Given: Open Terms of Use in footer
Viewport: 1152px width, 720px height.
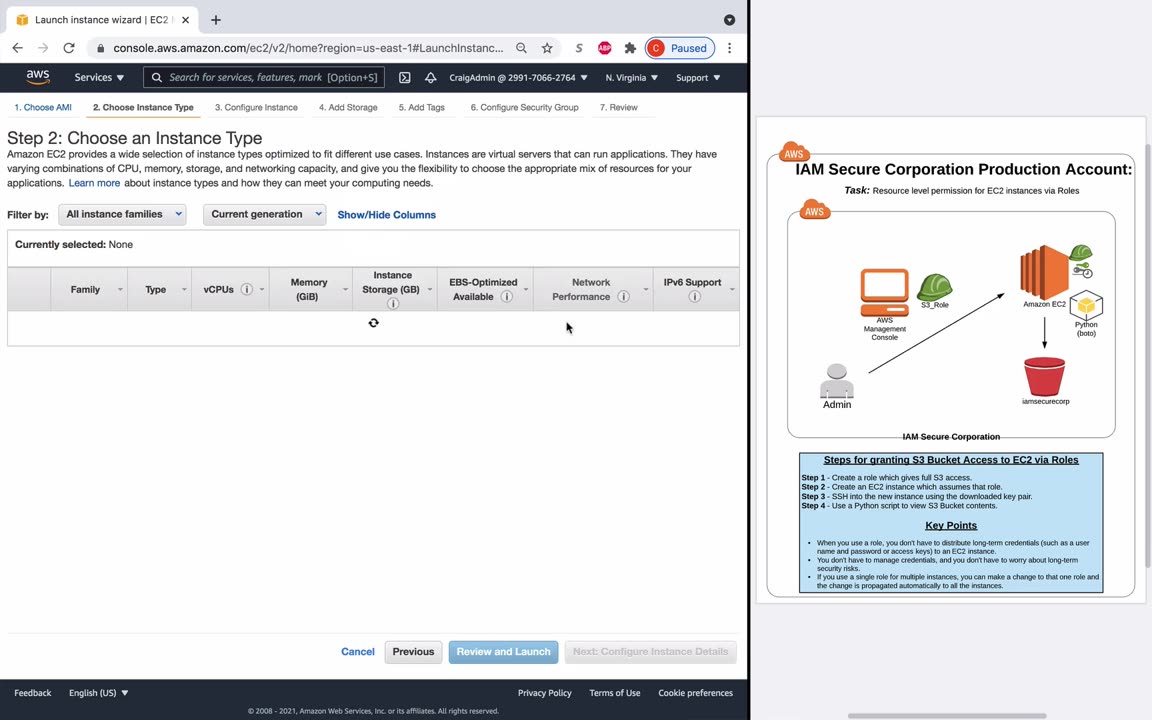Looking at the screenshot, I should point(615,693).
